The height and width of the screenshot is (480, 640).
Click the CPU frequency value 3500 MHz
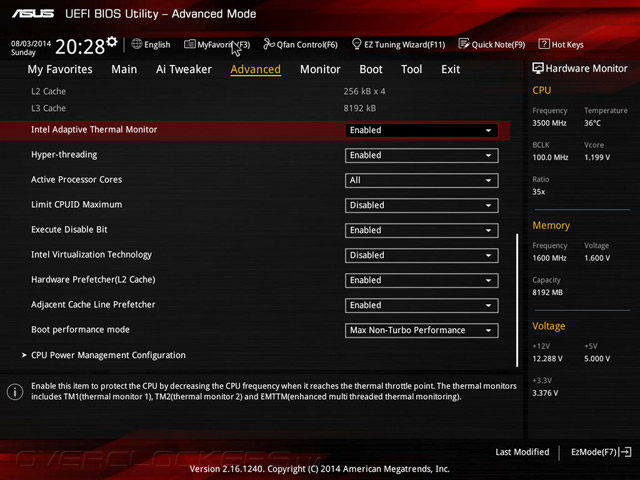click(549, 123)
